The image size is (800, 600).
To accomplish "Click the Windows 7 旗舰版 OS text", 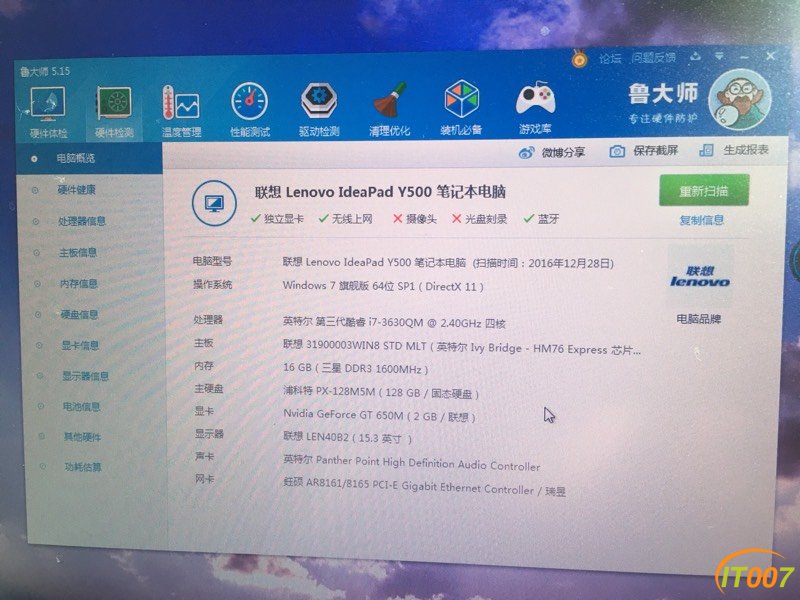I will (x=383, y=286).
